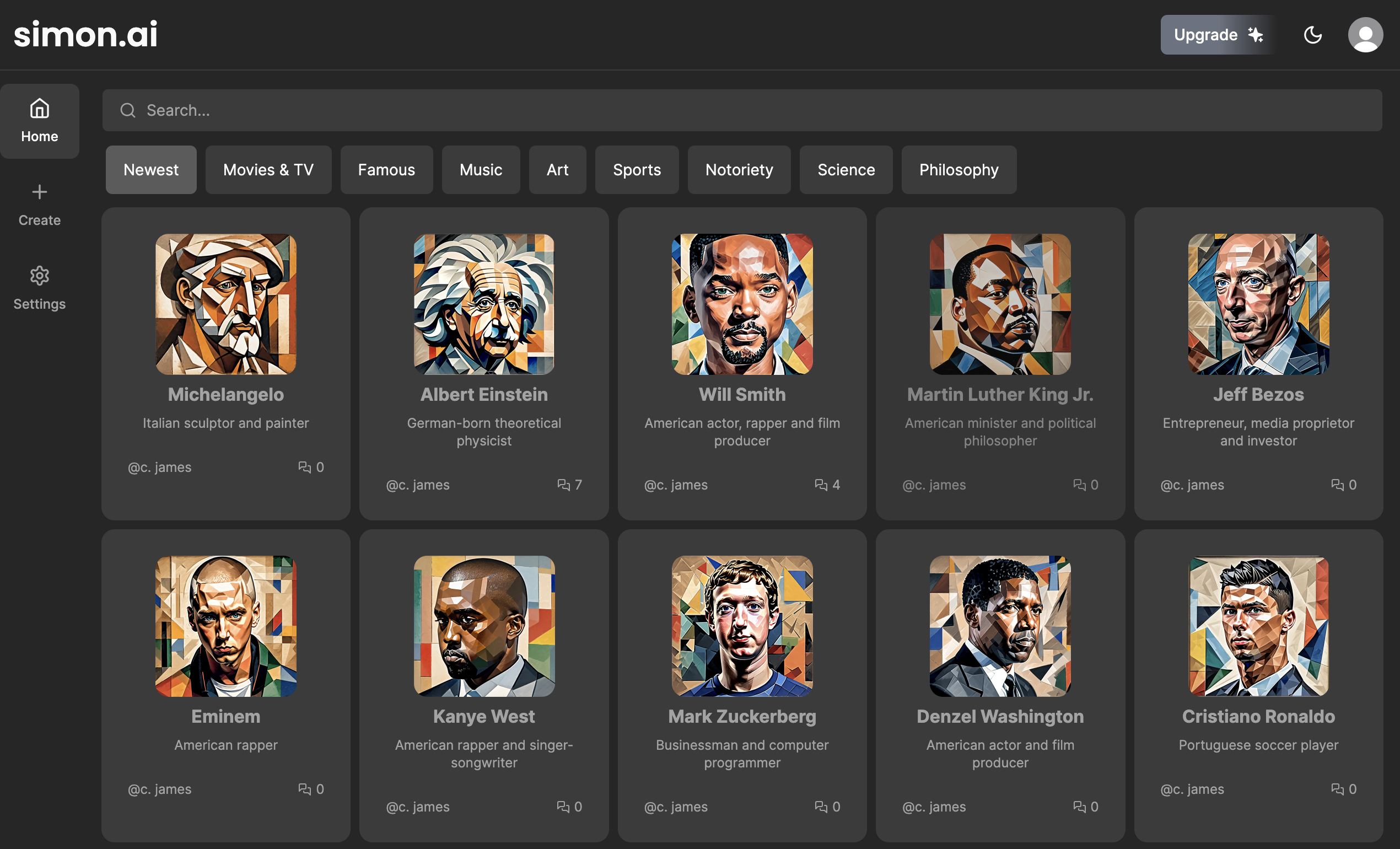Click the Upgrade button

(x=1217, y=35)
